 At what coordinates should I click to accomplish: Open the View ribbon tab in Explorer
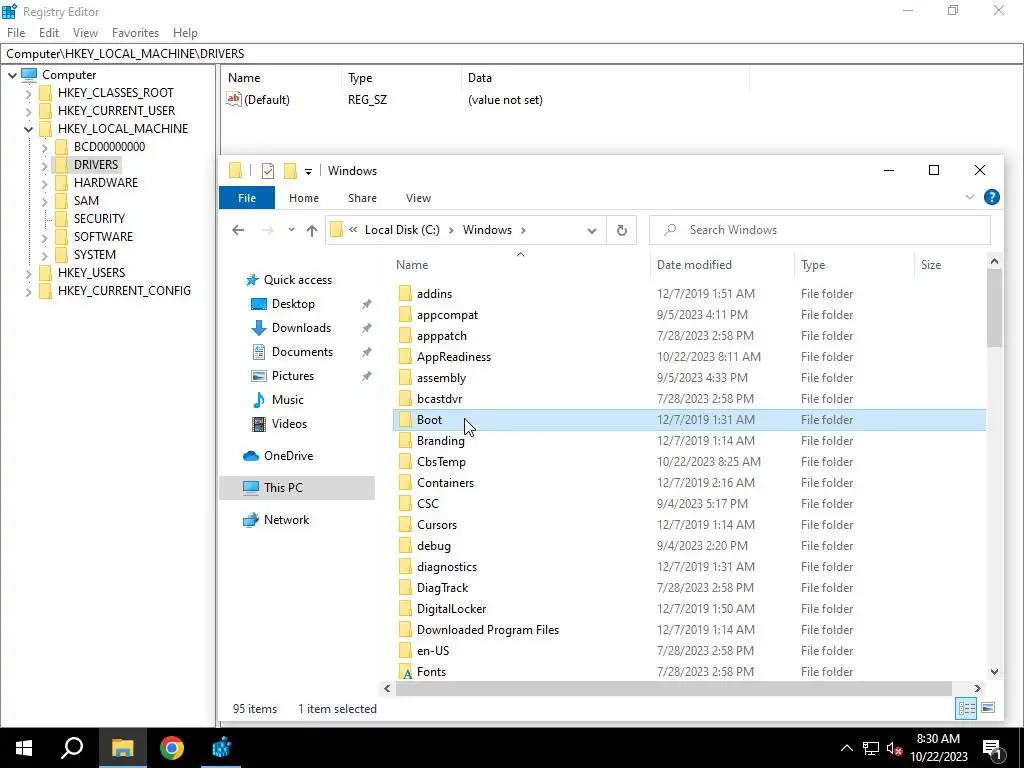click(418, 198)
